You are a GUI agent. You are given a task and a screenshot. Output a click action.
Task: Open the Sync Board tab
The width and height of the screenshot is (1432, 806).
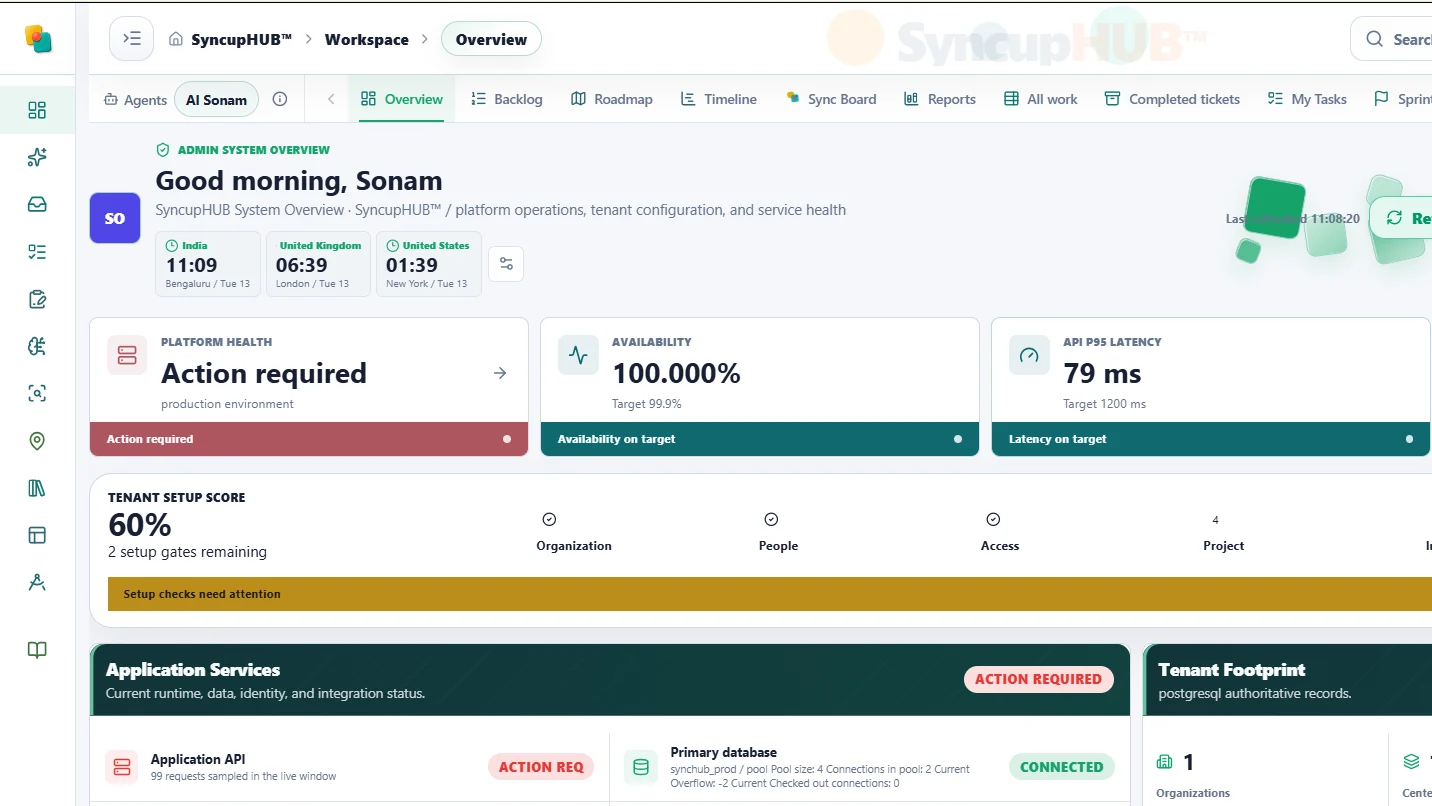click(831, 99)
